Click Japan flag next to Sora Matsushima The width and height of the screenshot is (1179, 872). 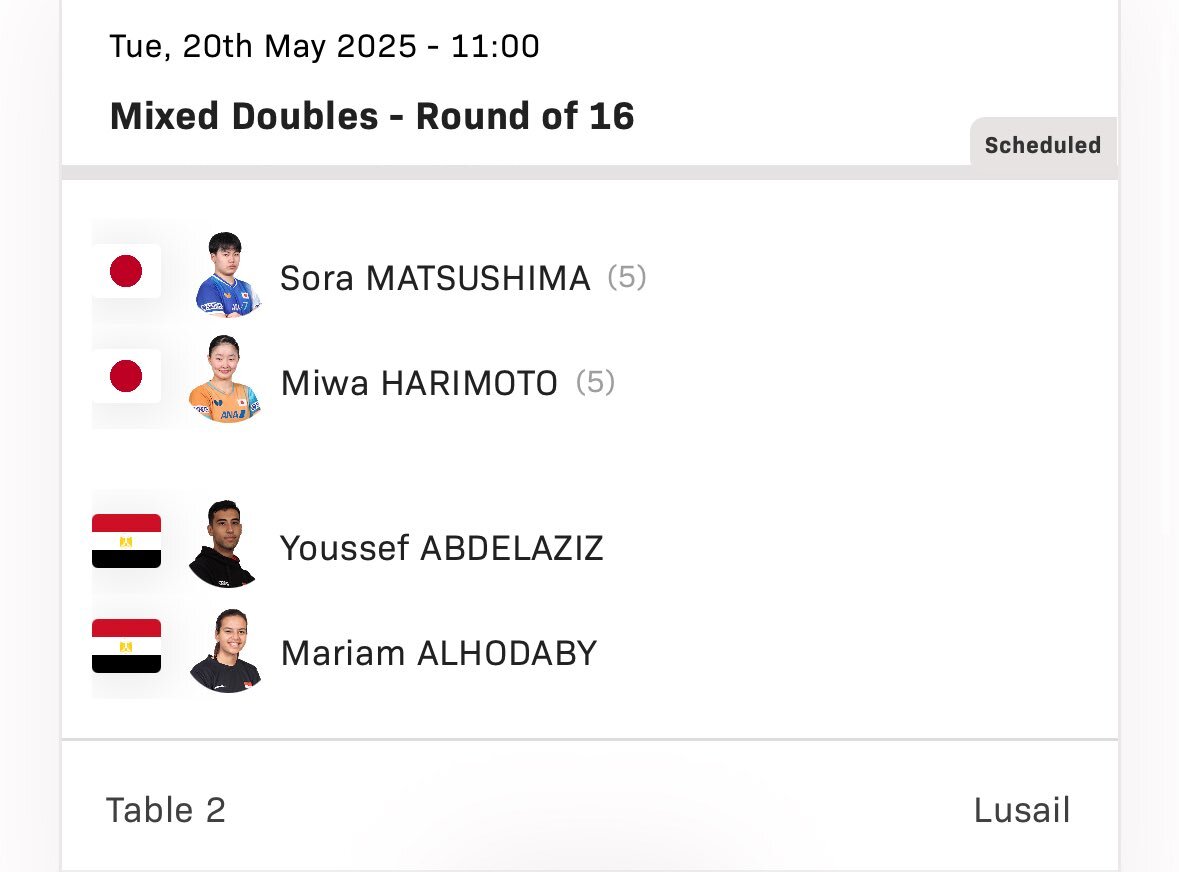(x=126, y=271)
